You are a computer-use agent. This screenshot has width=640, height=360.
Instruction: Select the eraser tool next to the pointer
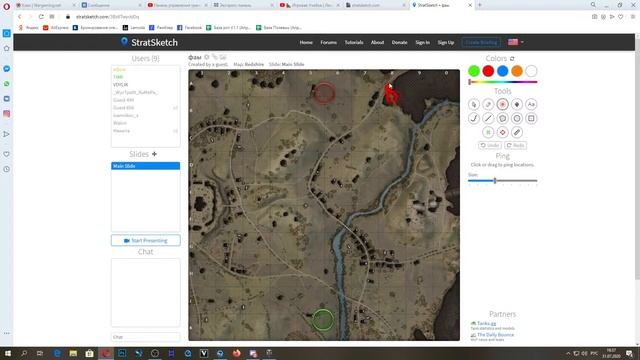(x=488, y=104)
